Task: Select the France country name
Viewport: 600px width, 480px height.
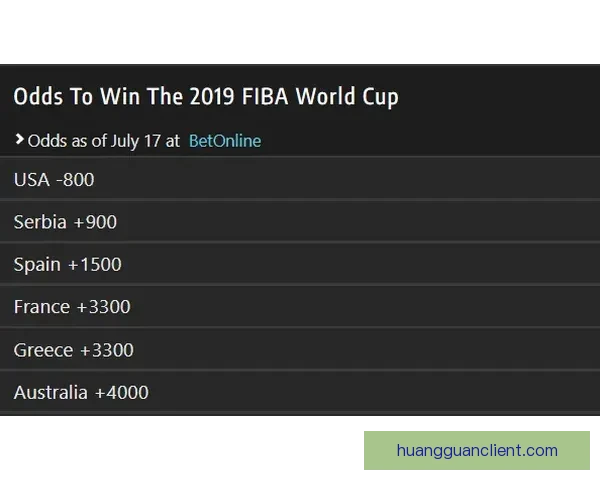Action: click(42, 307)
